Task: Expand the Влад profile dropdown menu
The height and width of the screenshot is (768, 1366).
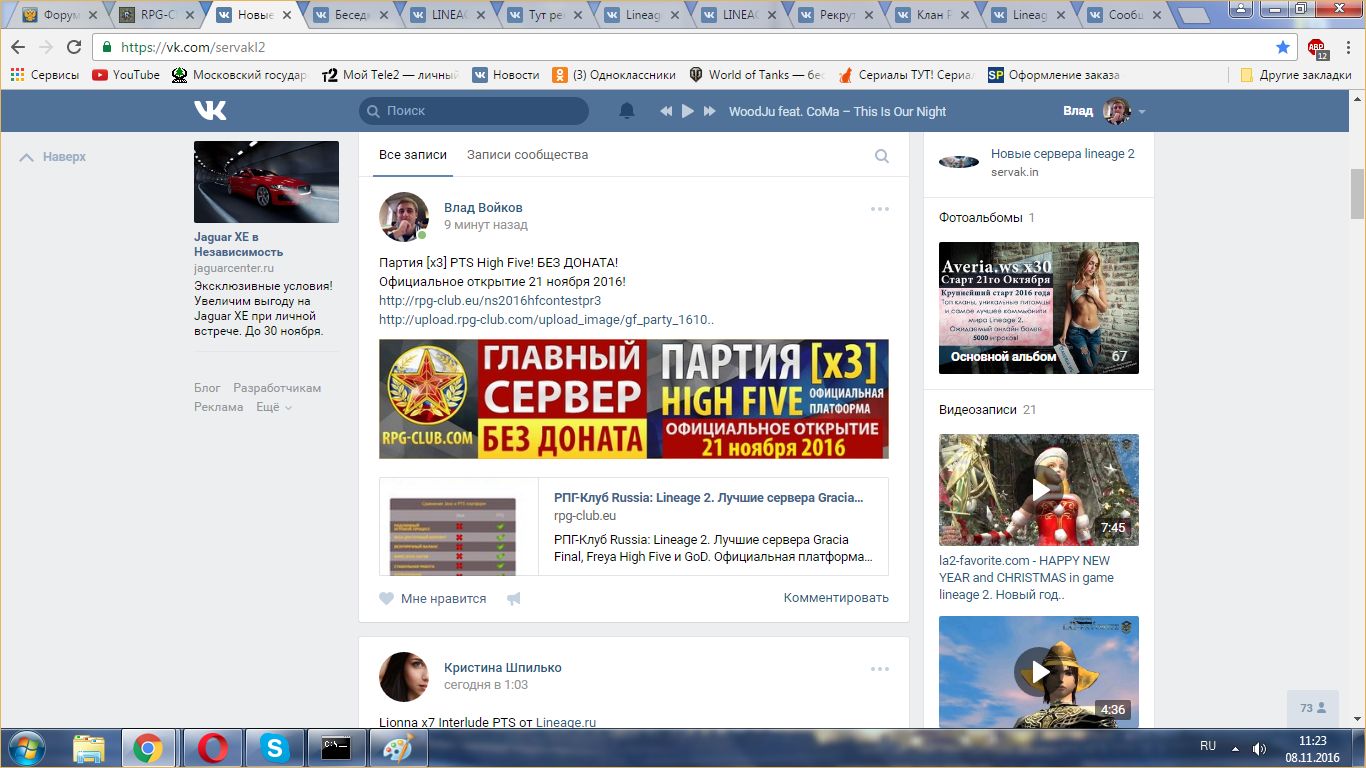Action: tap(1142, 111)
